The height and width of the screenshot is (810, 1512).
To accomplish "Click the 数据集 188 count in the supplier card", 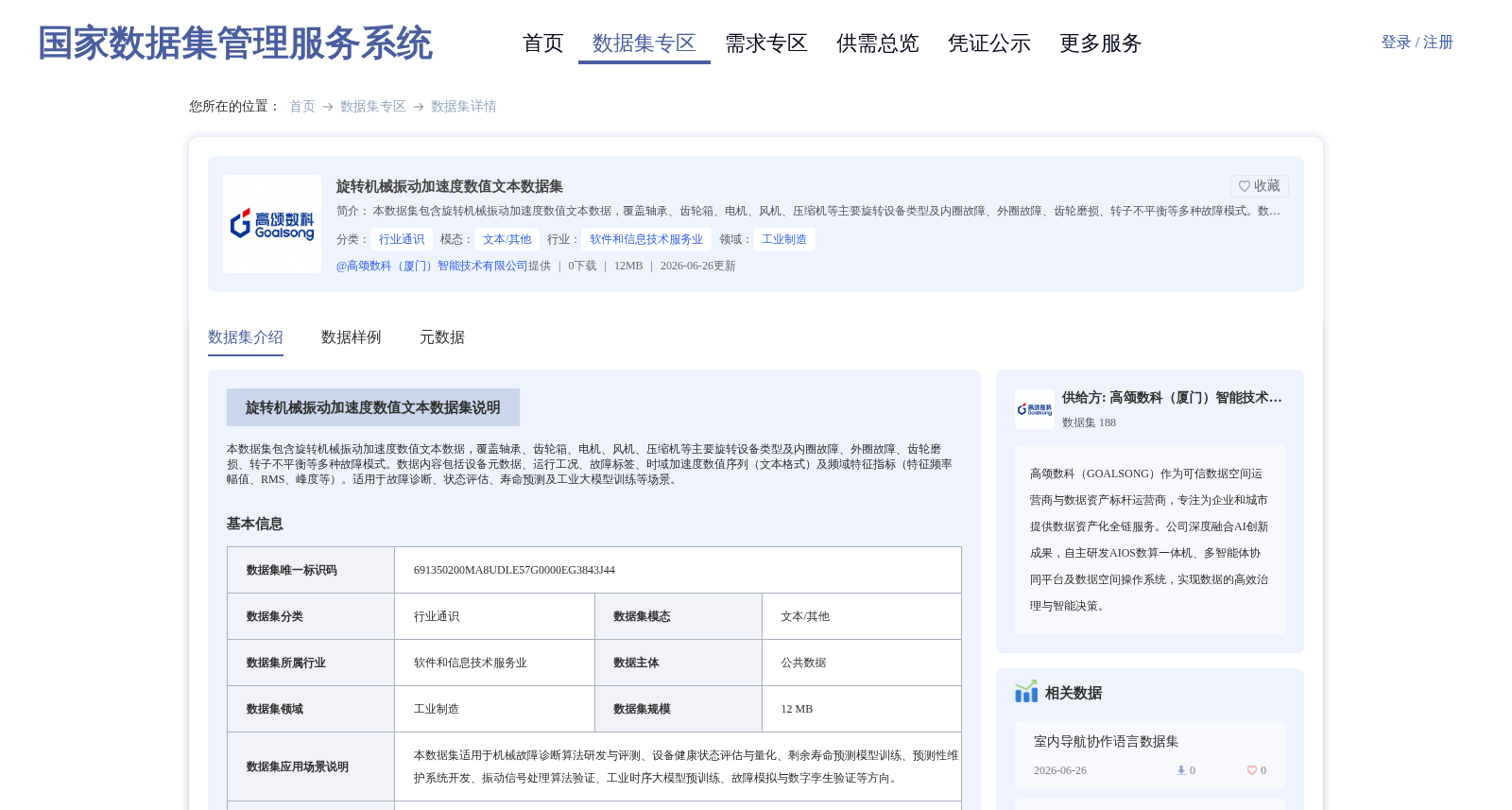I will (1089, 422).
